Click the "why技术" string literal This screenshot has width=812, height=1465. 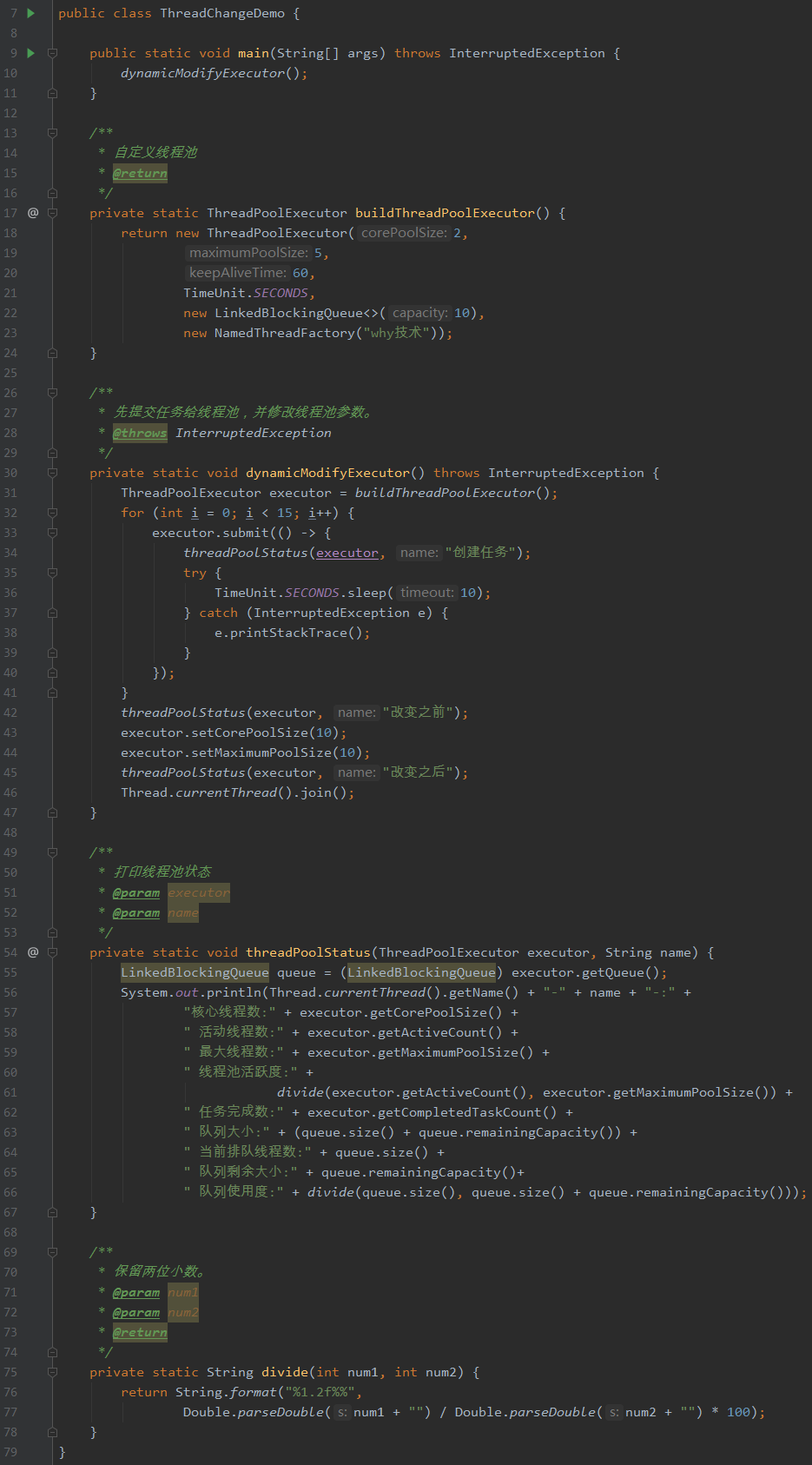coord(396,333)
